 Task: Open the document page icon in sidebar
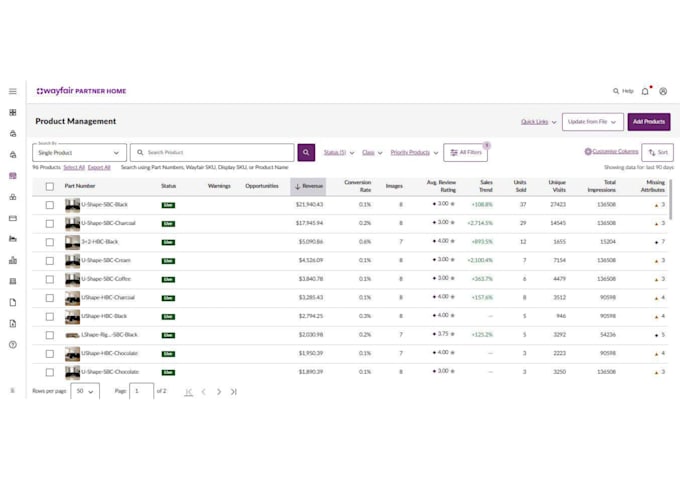(x=13, y=302)
